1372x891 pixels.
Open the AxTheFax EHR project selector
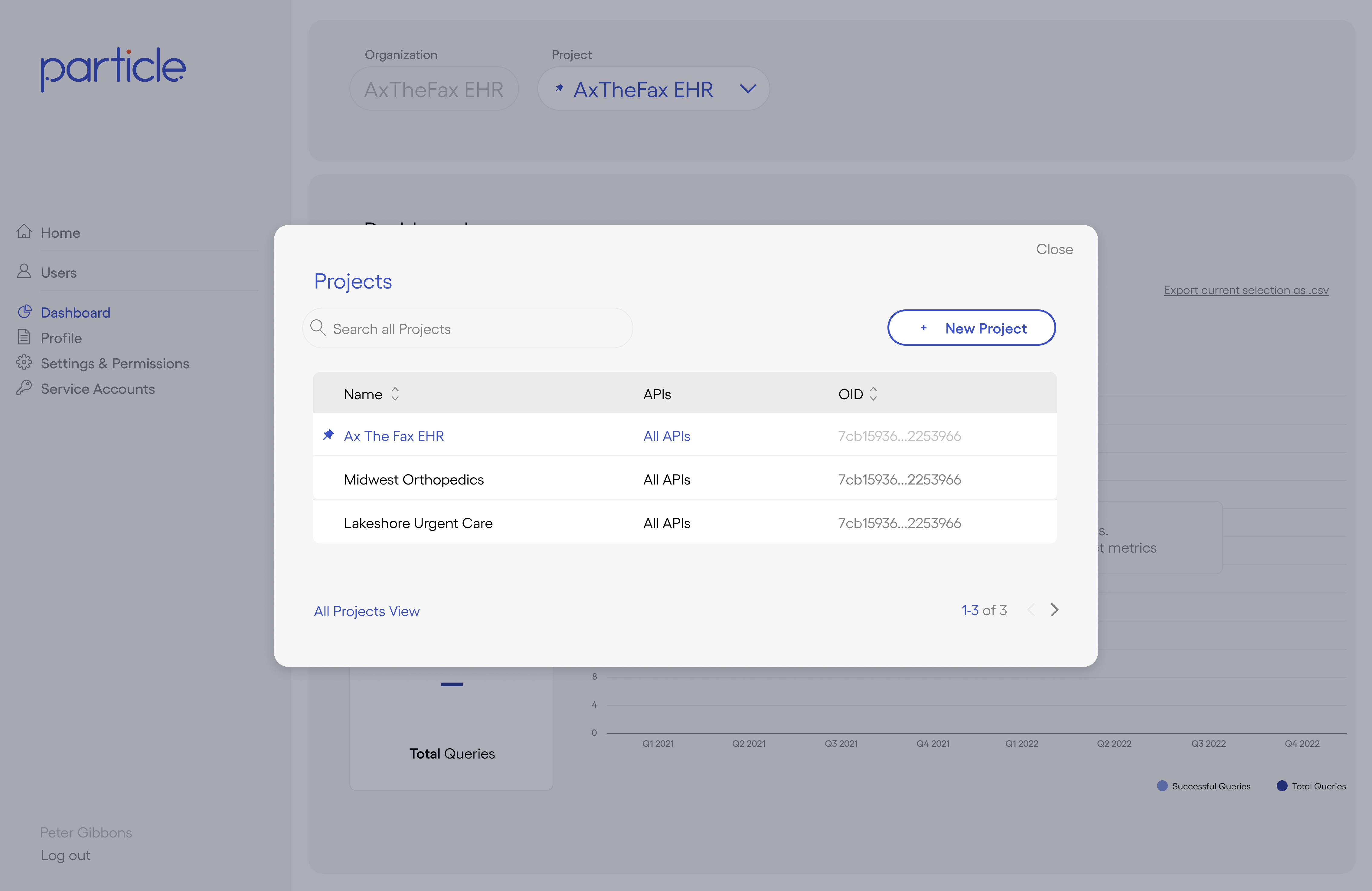653,89
